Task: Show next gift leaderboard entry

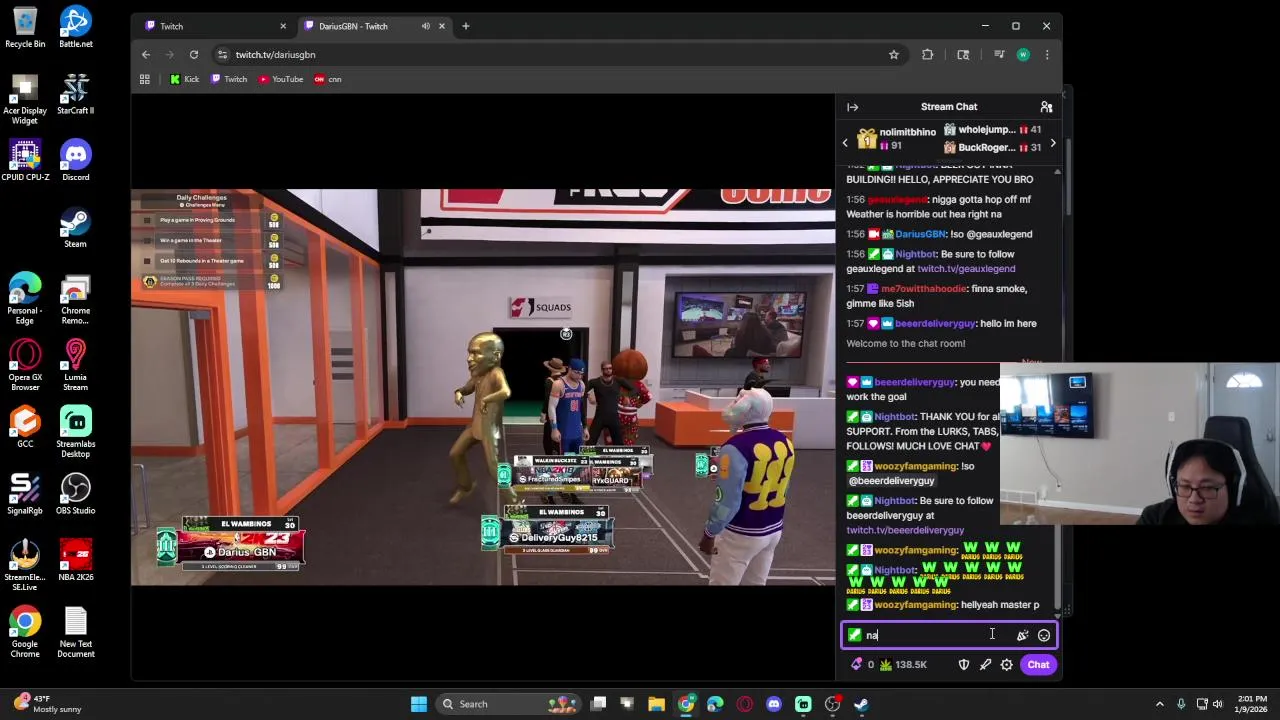Action: tap(1052, 143)
